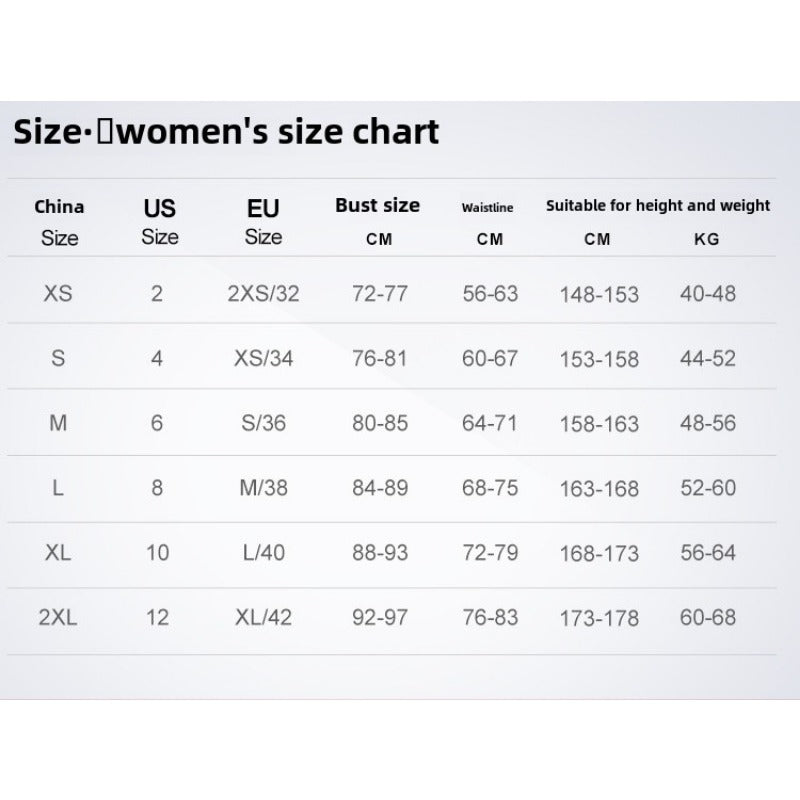
Task: Click 'Suitable for height and weight' header
Action: tap(657, 205)
